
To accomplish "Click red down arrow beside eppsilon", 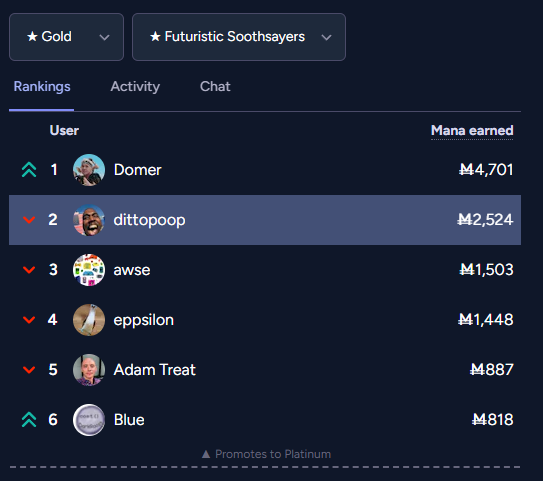I will [29, 320].
